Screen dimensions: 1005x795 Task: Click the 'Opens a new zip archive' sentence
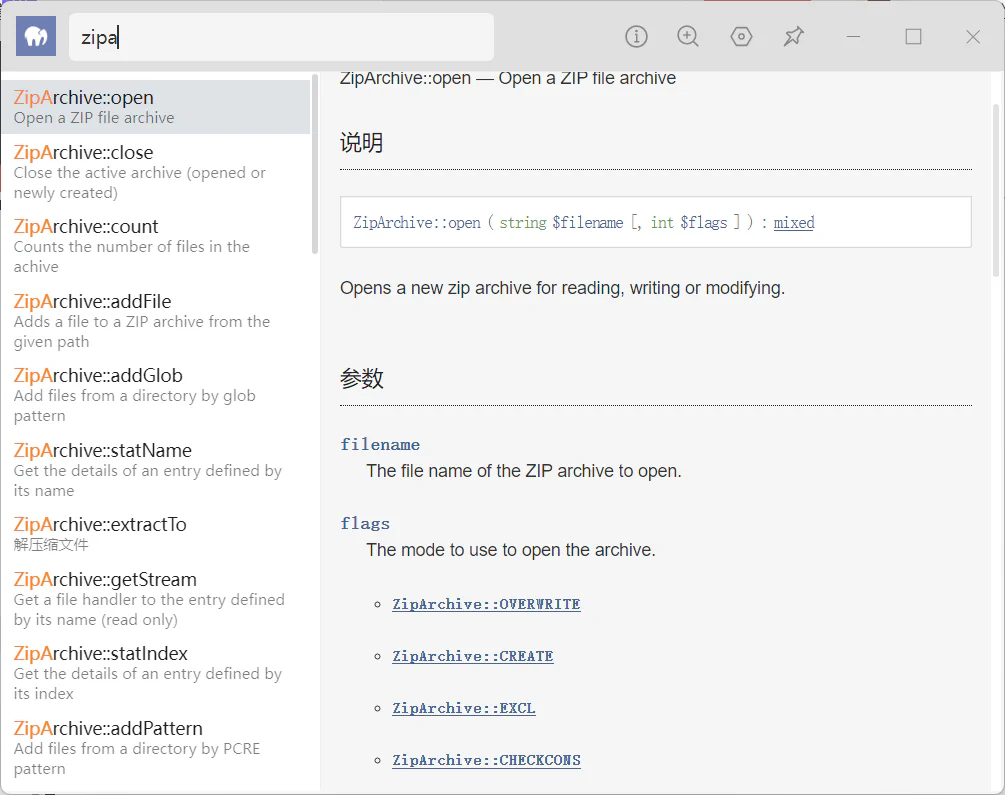(x=562, y=288)
